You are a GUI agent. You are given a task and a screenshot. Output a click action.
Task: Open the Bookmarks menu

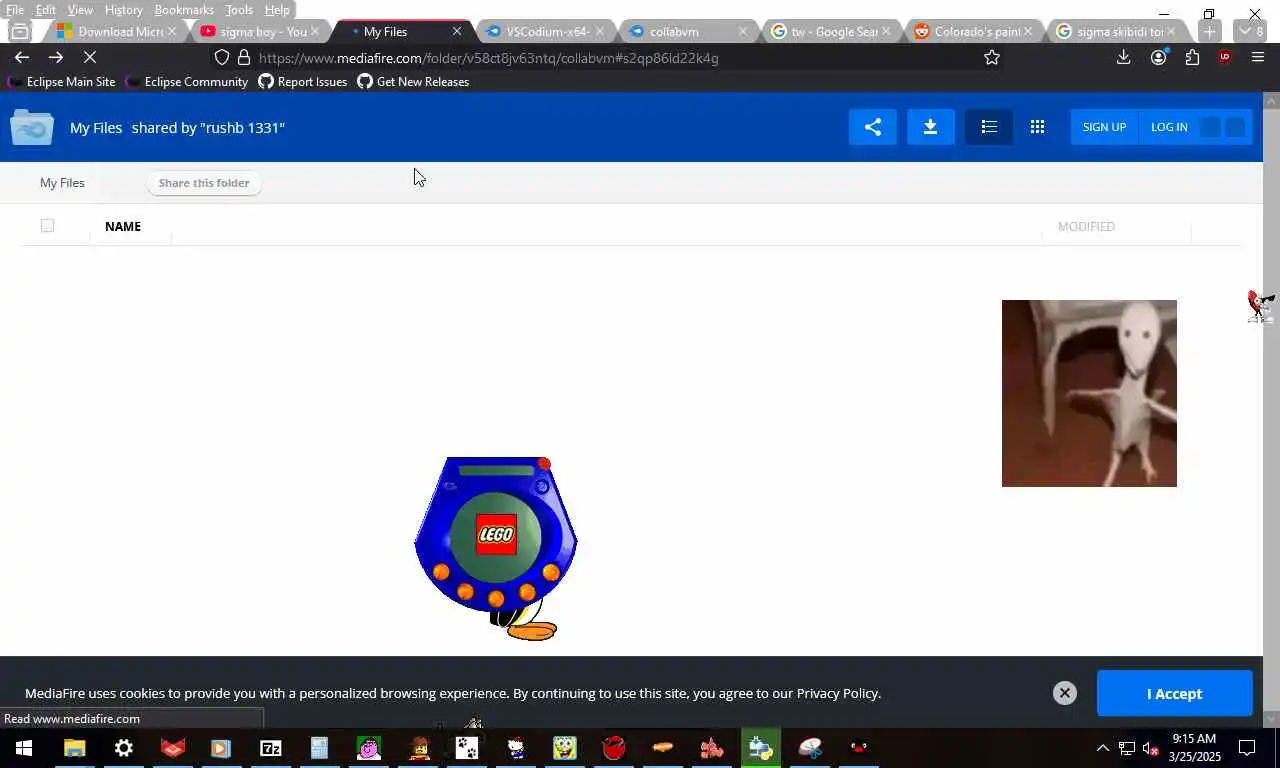(x=184, y=10)
